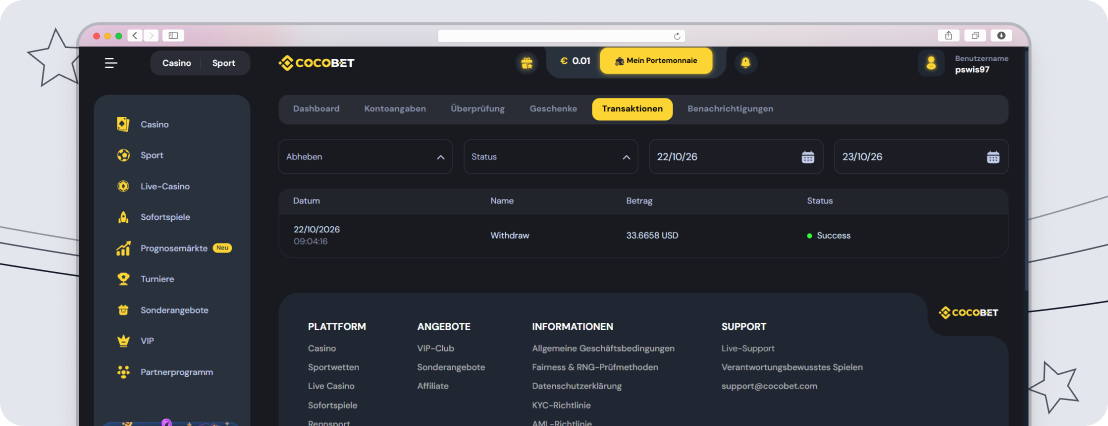Open Verantwortungsbewusstes Spielen link
1108x426 pixels.
[792, 367]
